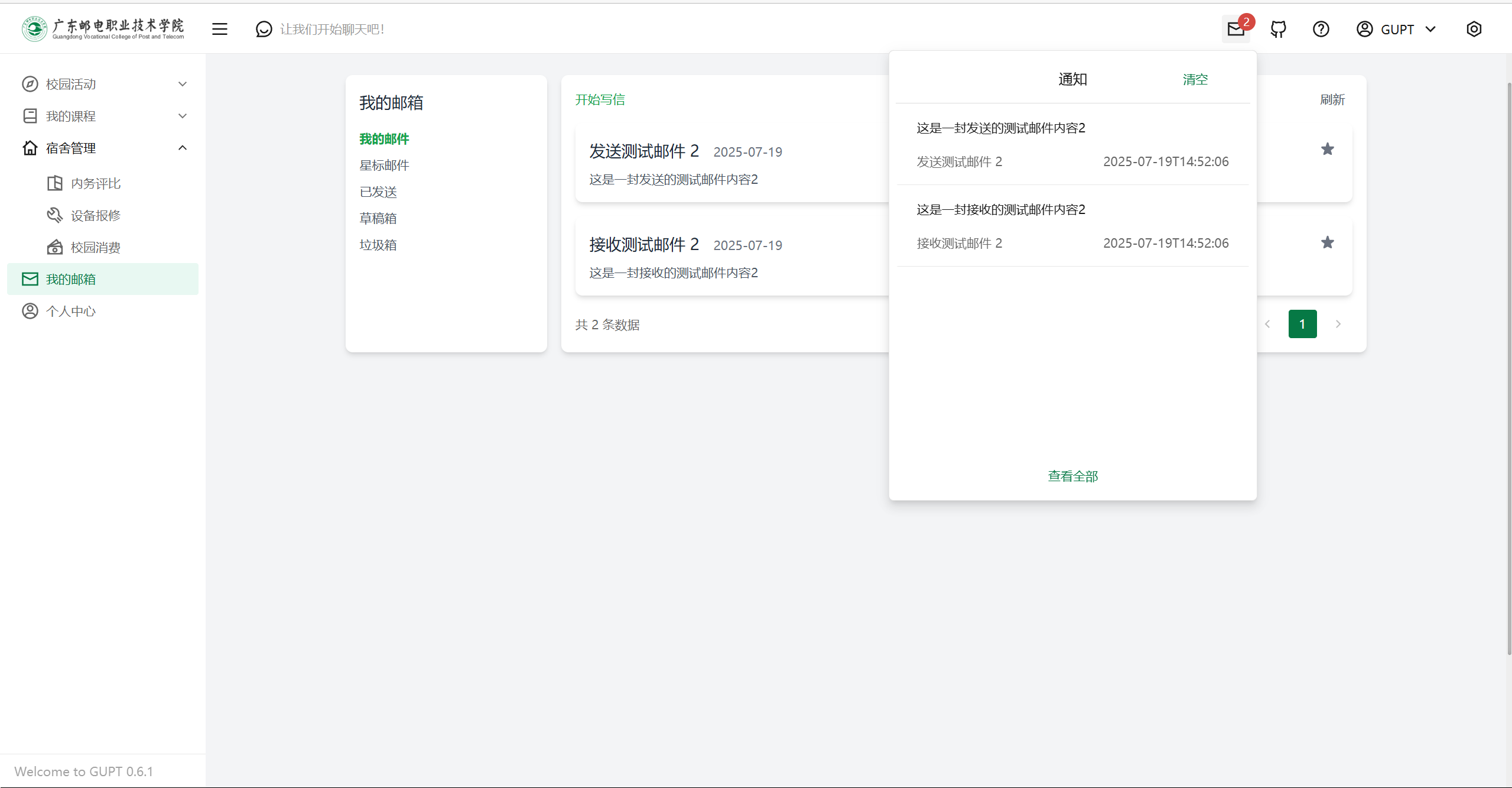Toggle star on 接收测试邮件 2
The width and height of the screenshot is (1512, 788).
[x=1327, y=242]
